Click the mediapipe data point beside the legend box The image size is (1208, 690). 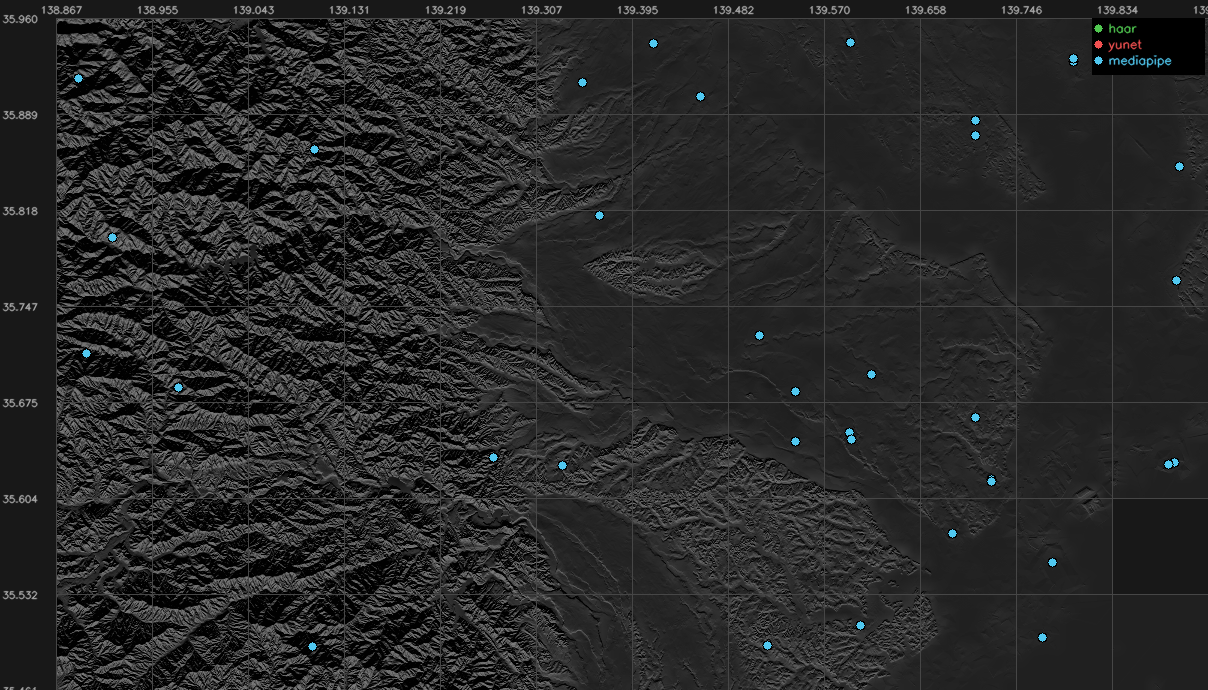coord(1073,59)
